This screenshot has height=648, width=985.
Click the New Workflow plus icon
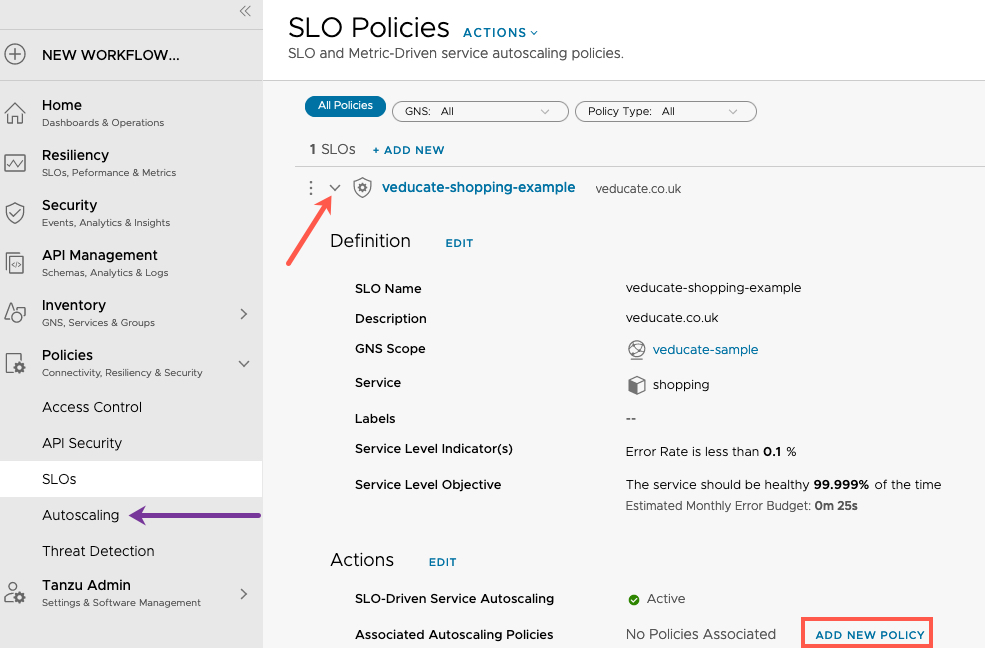15,55
